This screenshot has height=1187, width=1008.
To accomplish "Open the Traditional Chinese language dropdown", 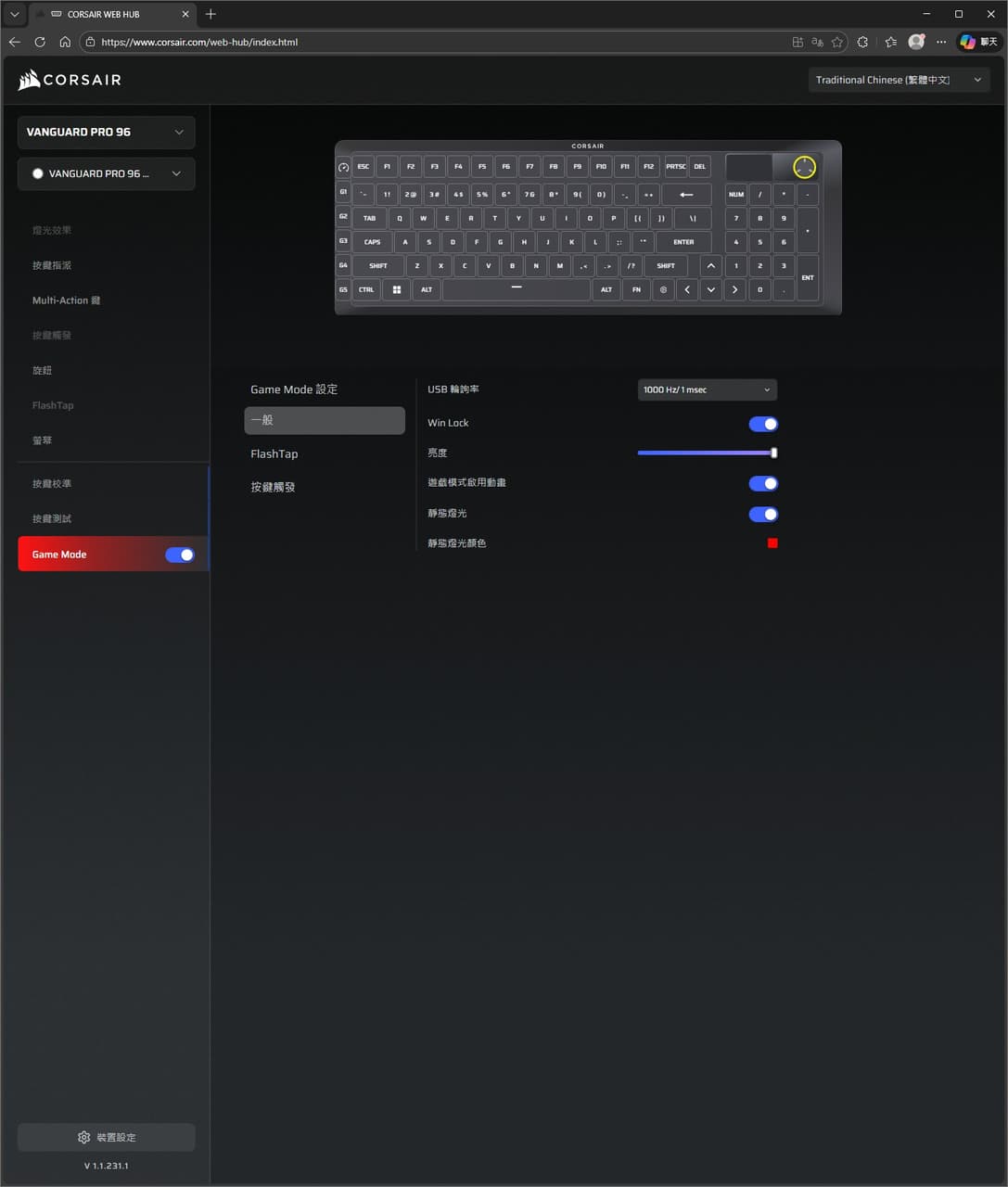I will (x=899, y=80).
